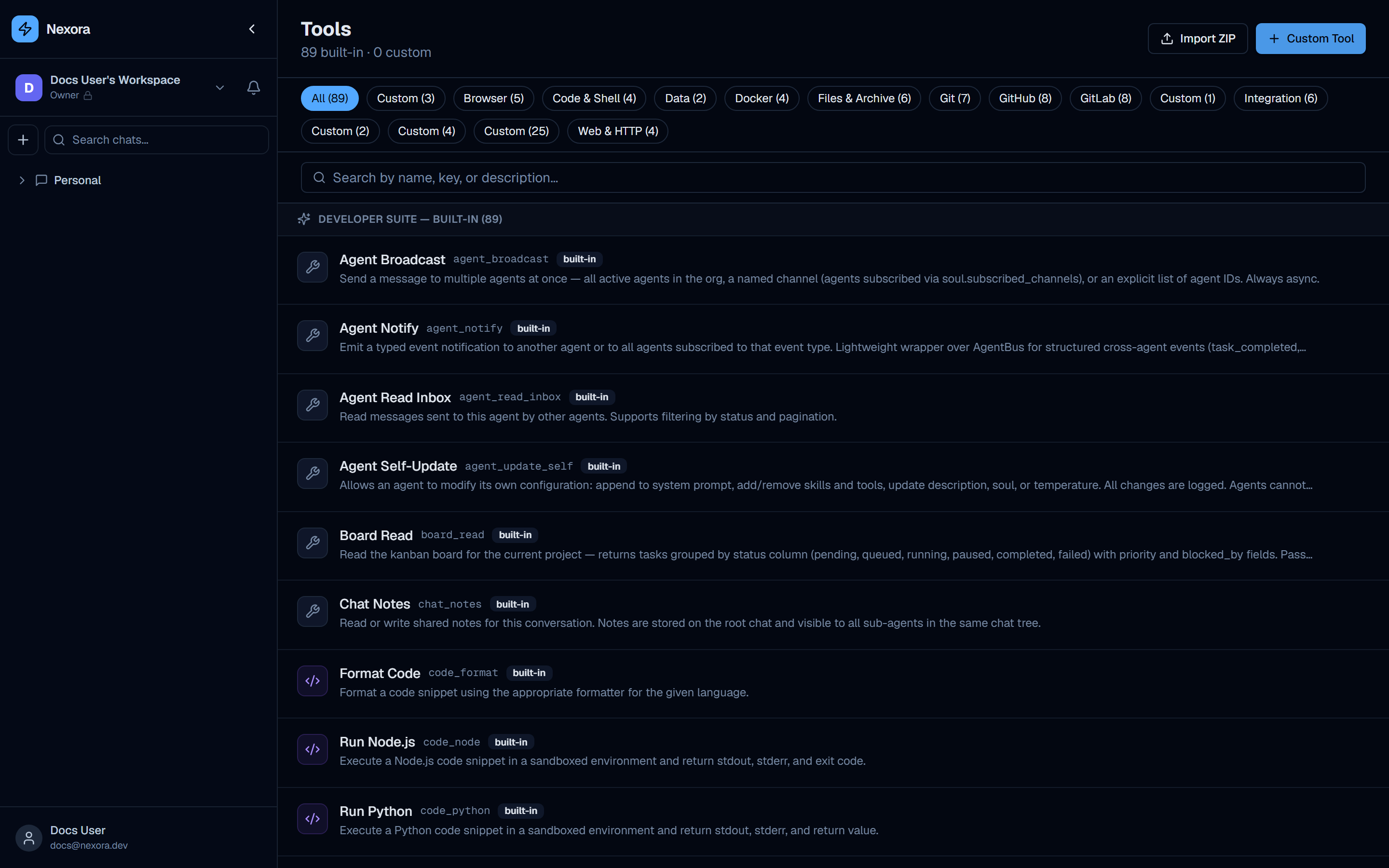
Task: Click the Format Code brackets icon
Action: point(312,680)
